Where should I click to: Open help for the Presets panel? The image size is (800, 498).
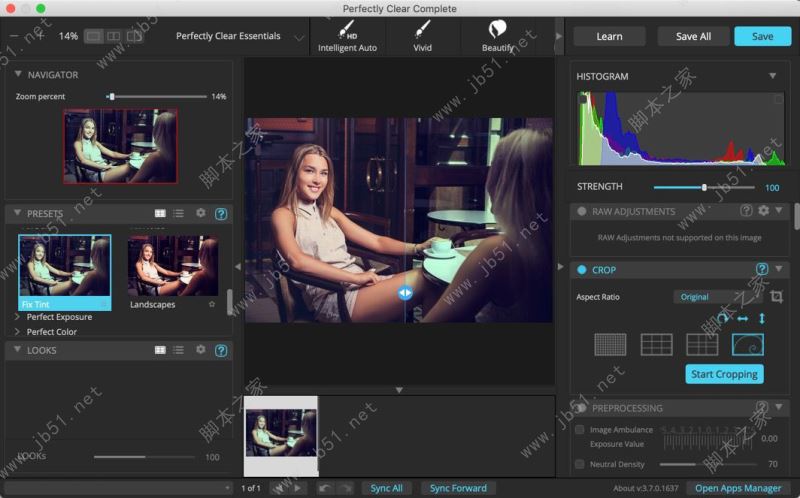(221, 214)
